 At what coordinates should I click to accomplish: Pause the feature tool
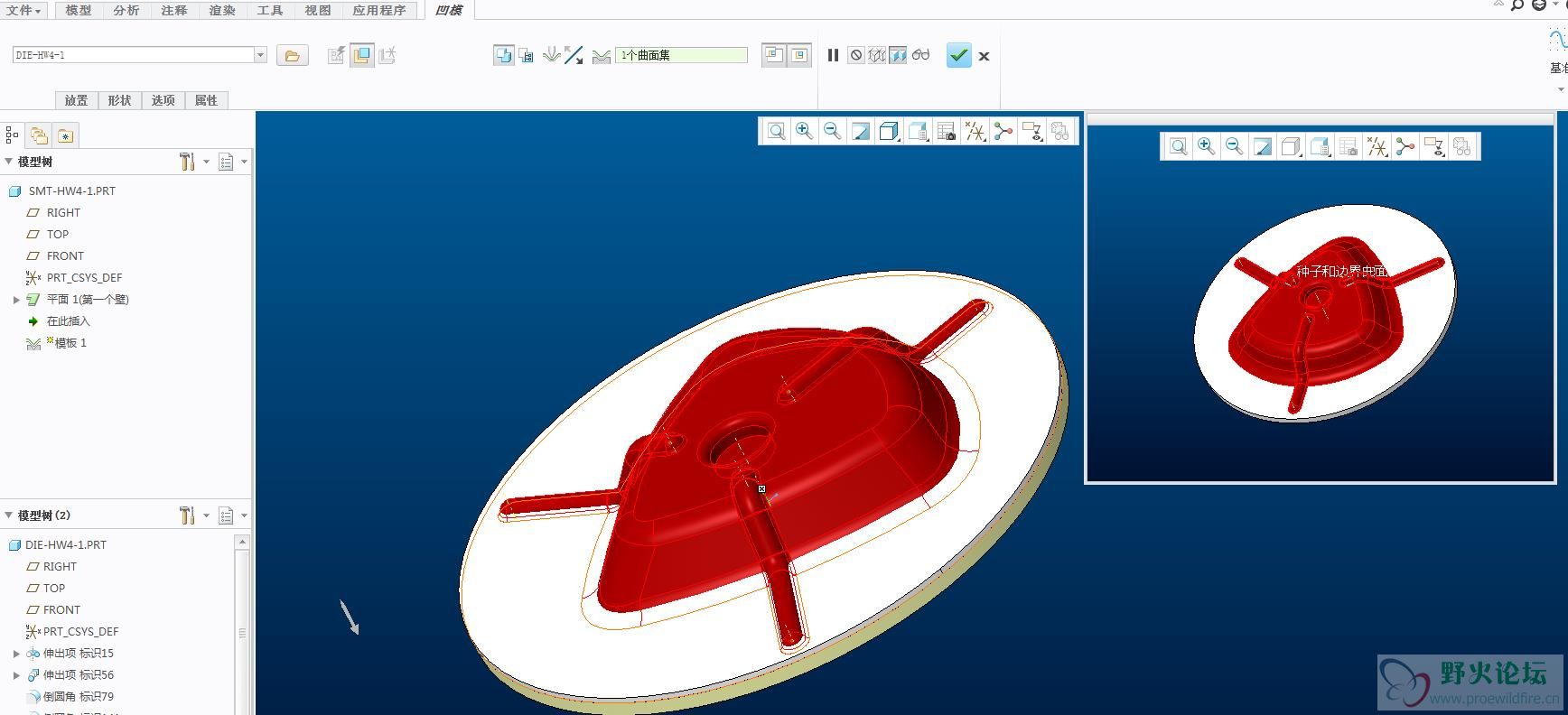(833, 55)
